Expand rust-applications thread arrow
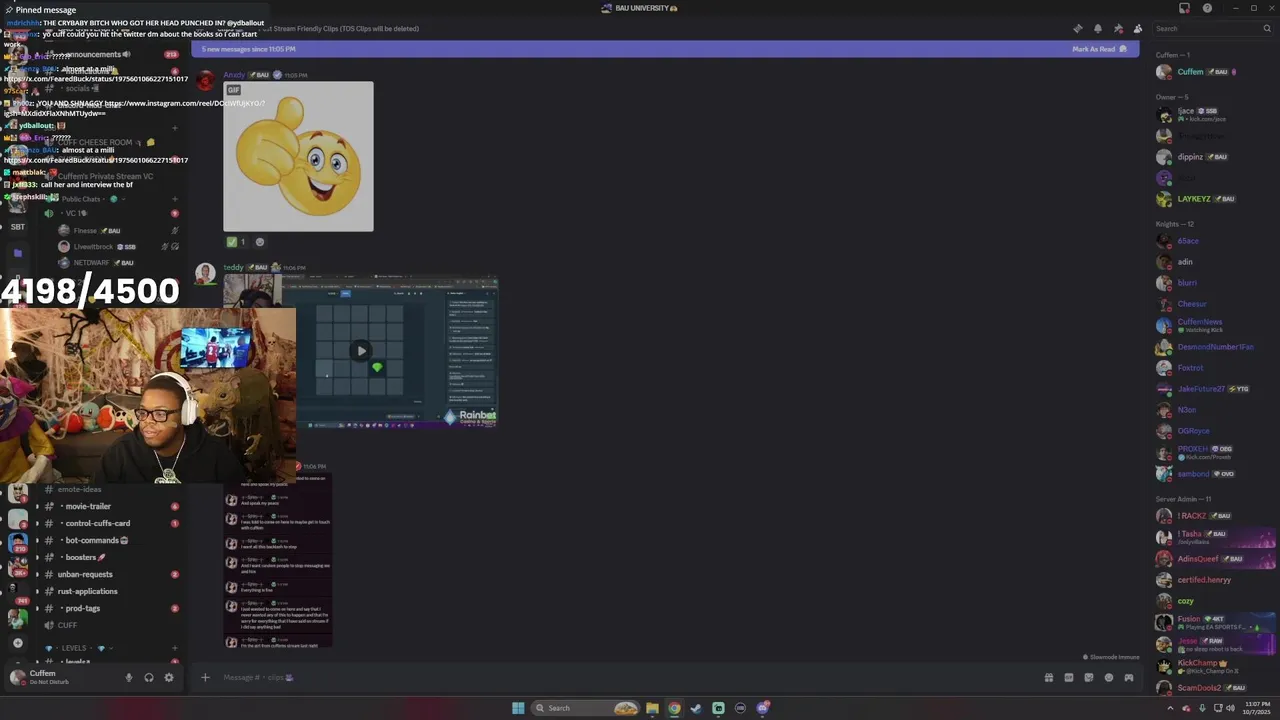 tap(37, 591)
